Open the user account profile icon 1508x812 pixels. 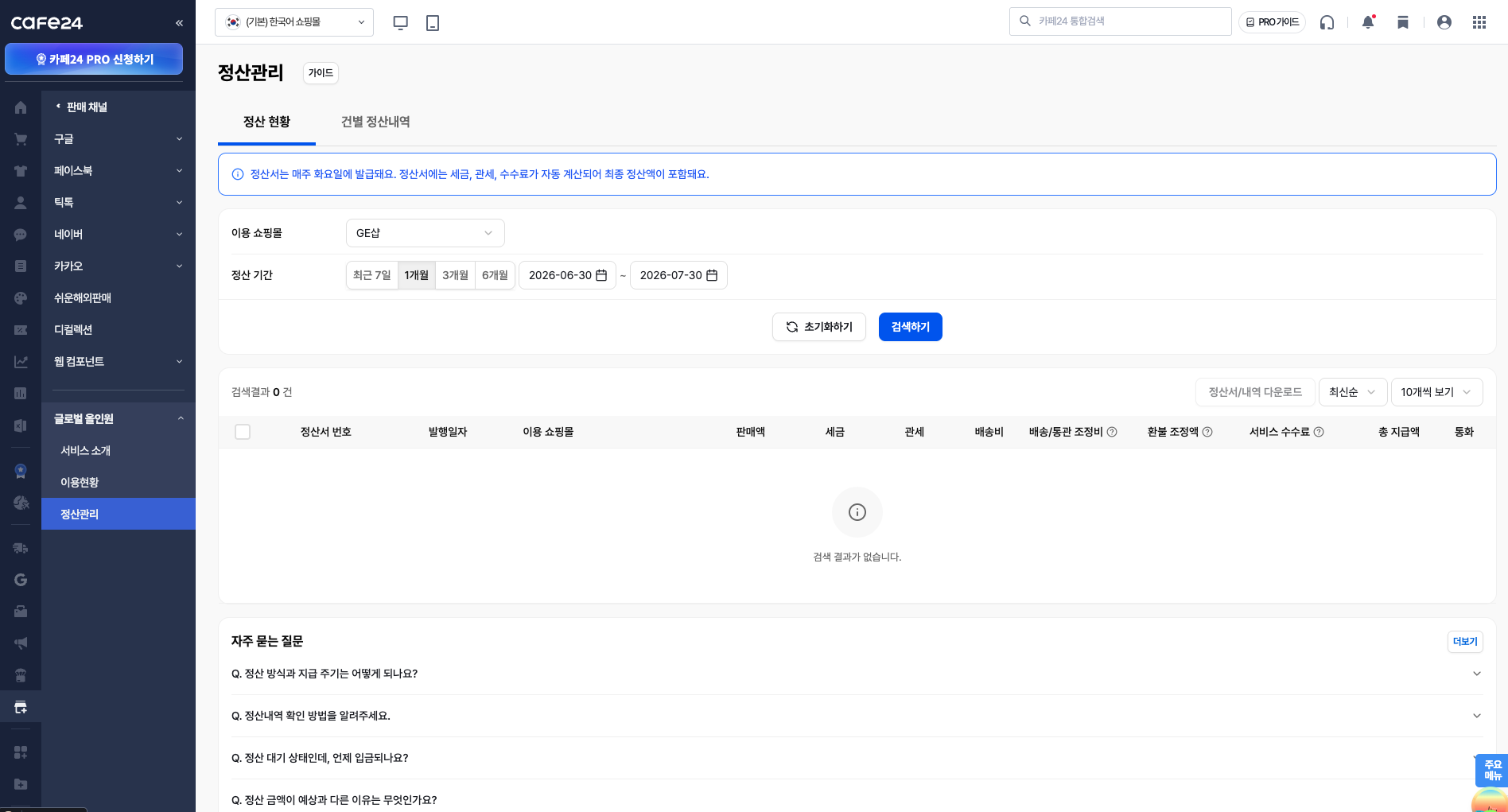pos(1444,22)
